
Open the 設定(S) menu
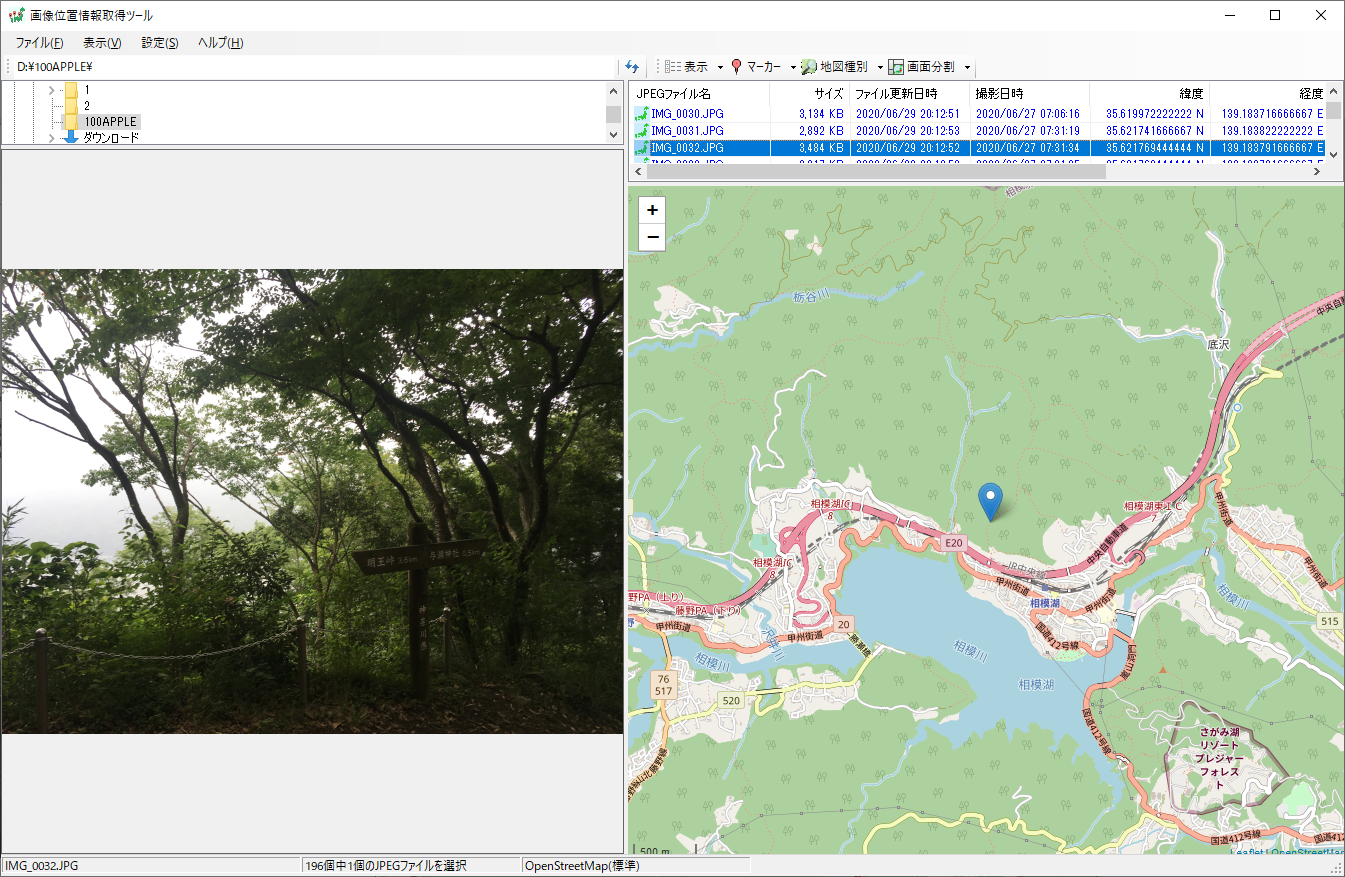point(160,43)
